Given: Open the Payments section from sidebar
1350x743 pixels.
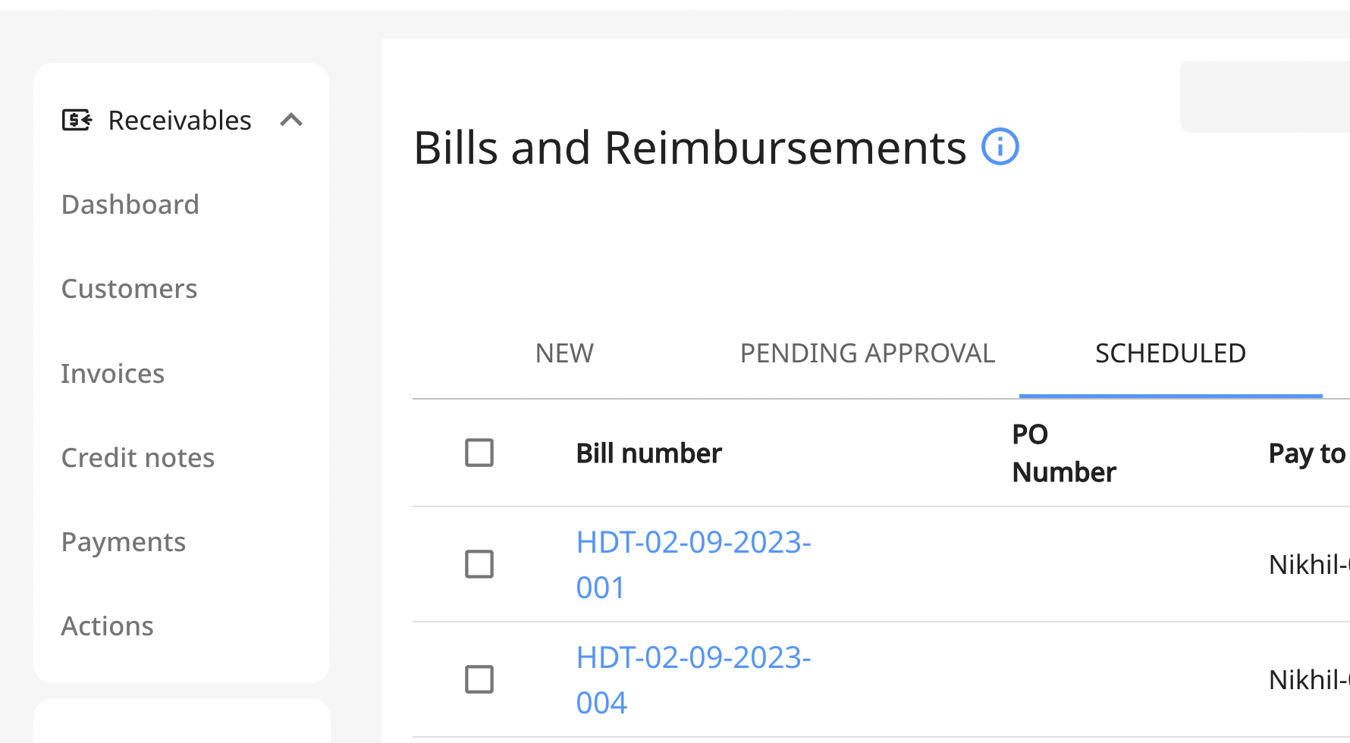Looking at the screenshot, I should [123, 541].
